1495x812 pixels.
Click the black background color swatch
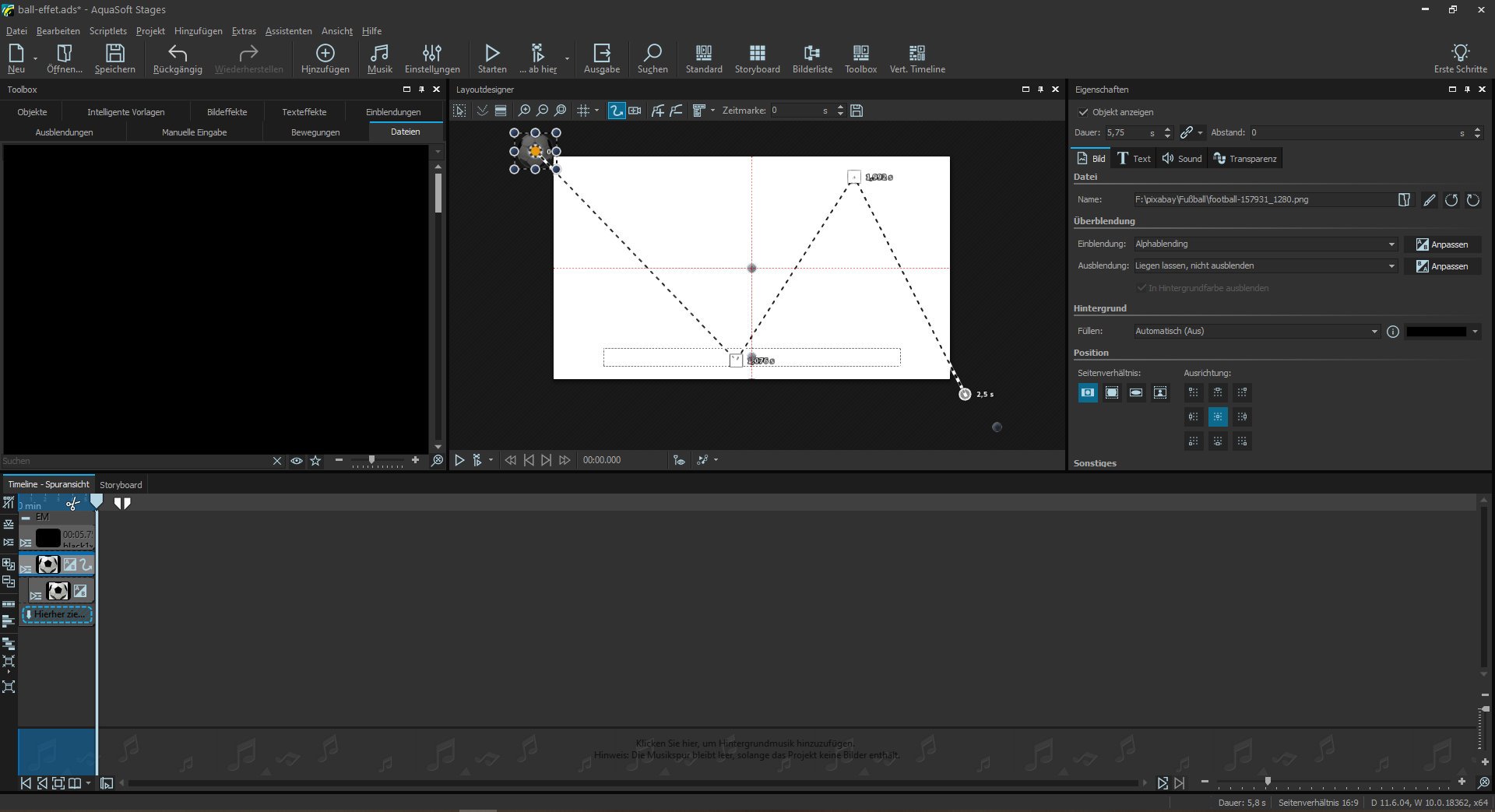coord(1436,332)
